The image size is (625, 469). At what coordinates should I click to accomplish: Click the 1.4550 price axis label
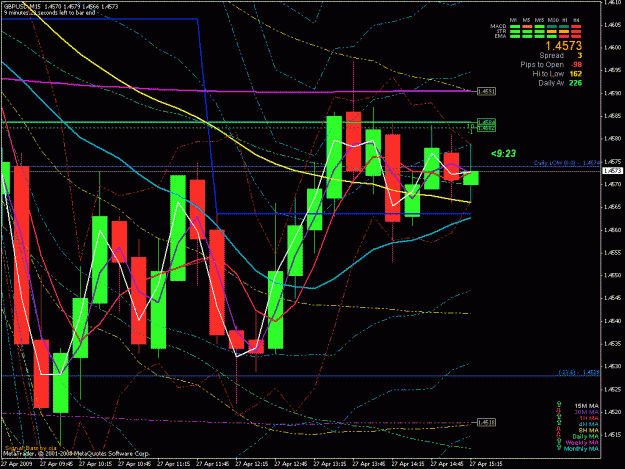[612, 275]
